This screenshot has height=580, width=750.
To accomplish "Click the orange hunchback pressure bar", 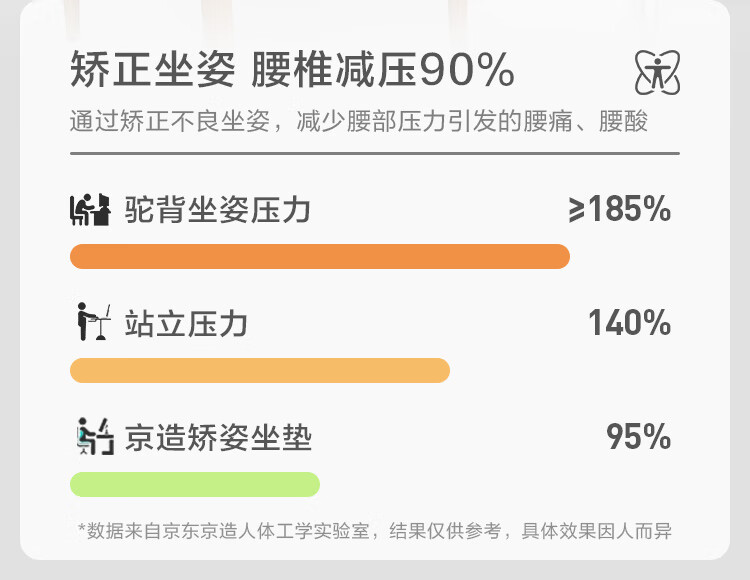I will [x=320, y=256].
